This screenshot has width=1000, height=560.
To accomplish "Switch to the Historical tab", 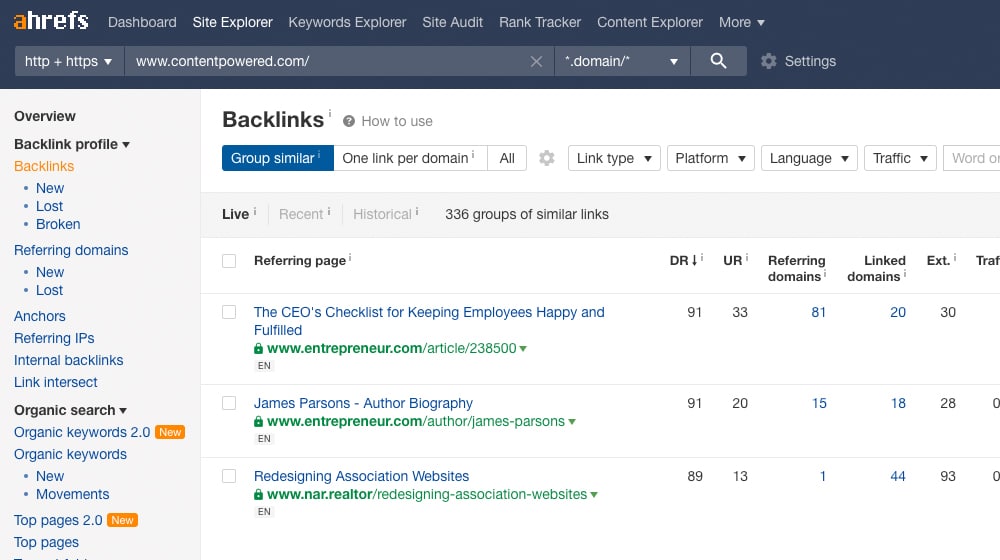I will 382,214.
